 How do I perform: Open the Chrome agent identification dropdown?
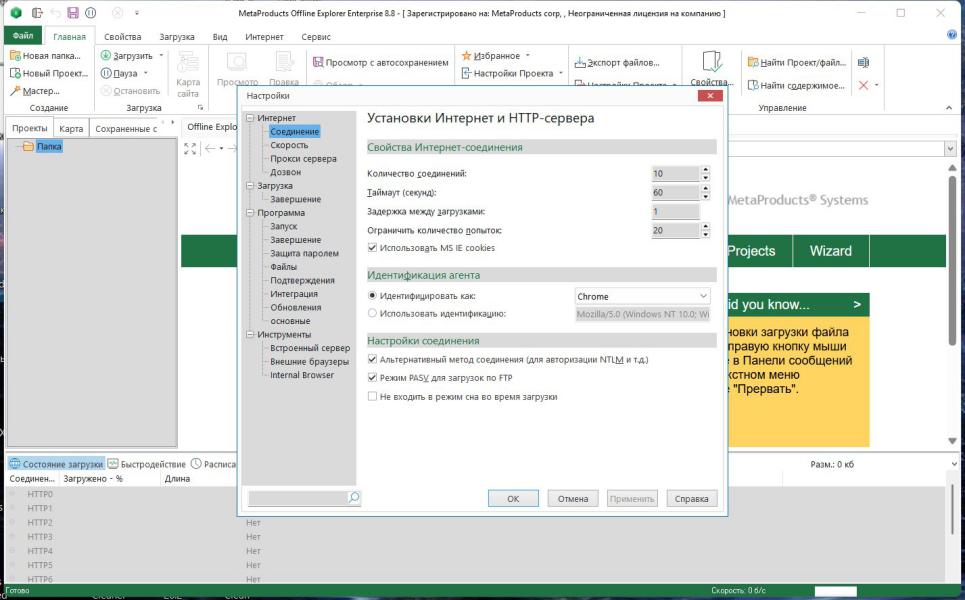(704, 296)
